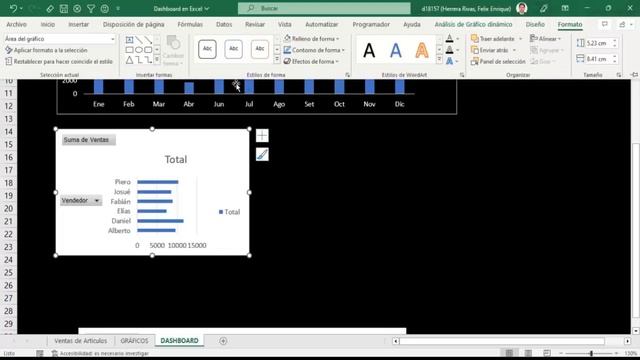Click the user account profile picture
The height and width of the screenshot is (360, 640).
coord(522,8)
